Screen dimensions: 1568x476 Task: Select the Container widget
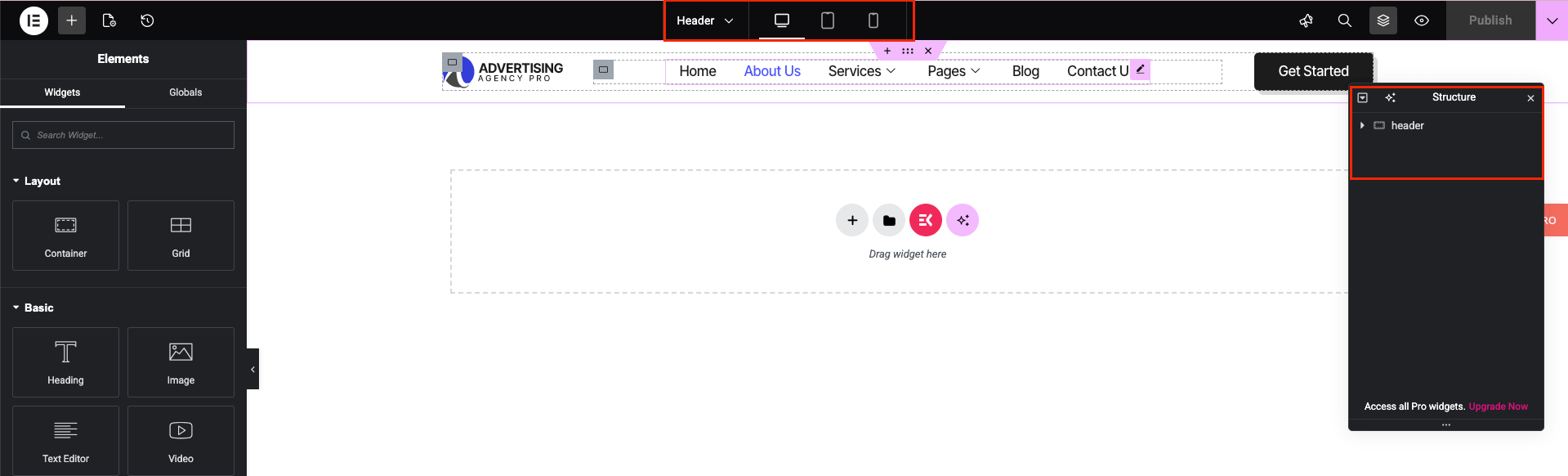click(x=65, y=236)
